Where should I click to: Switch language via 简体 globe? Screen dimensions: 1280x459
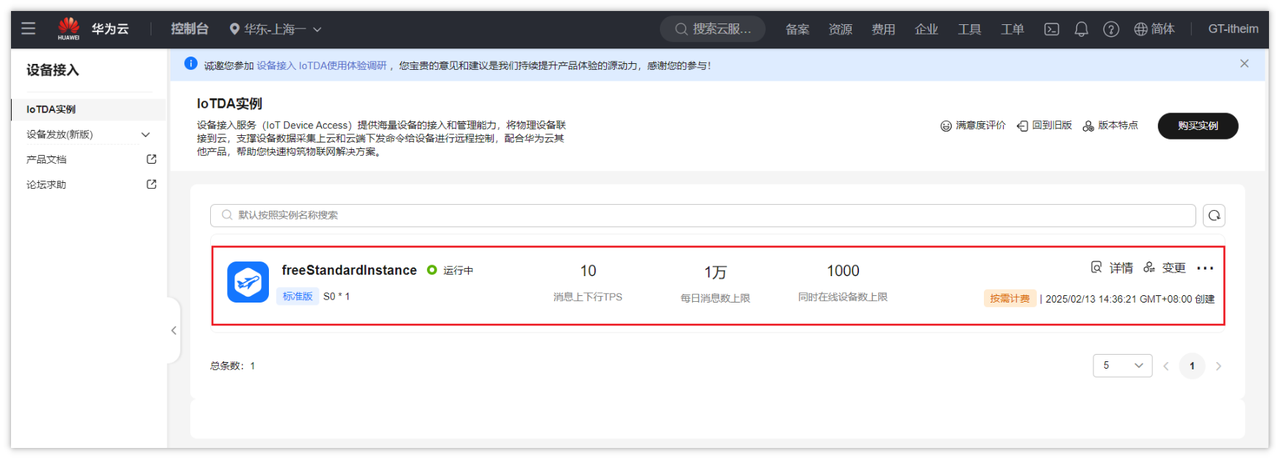pos(1154,29)
